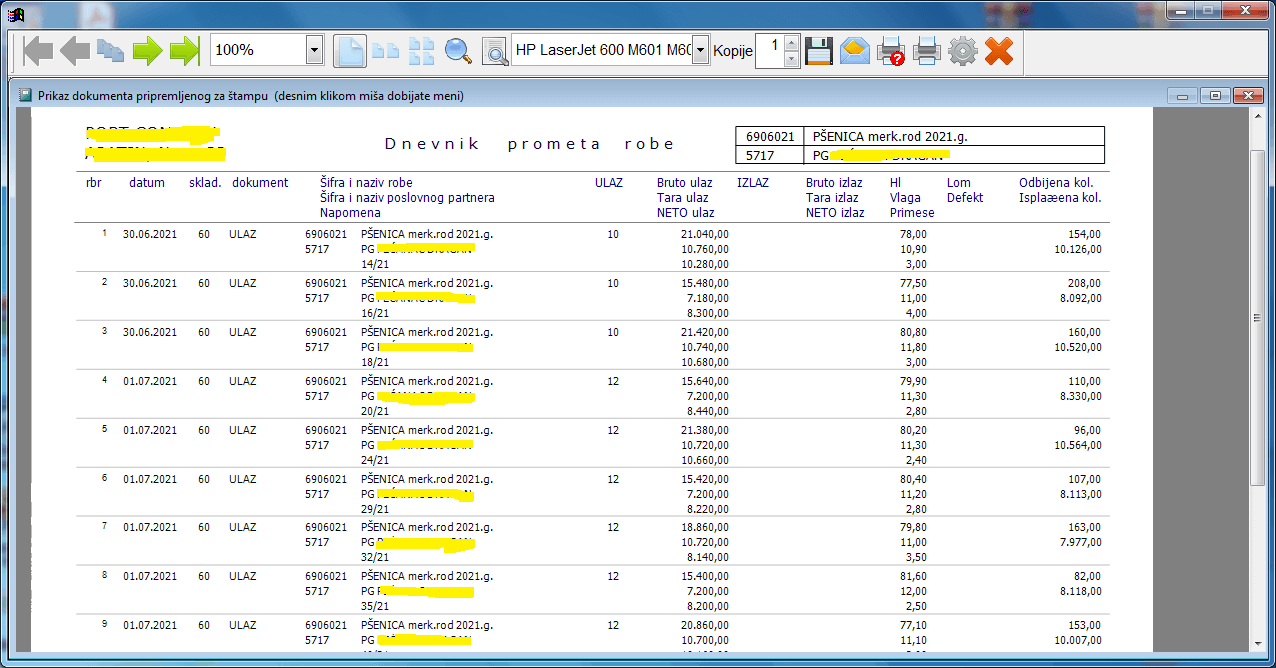Click the document window icon beside Prikaz dokumenta
The image size is (1276, 668).
coord(26,96)
